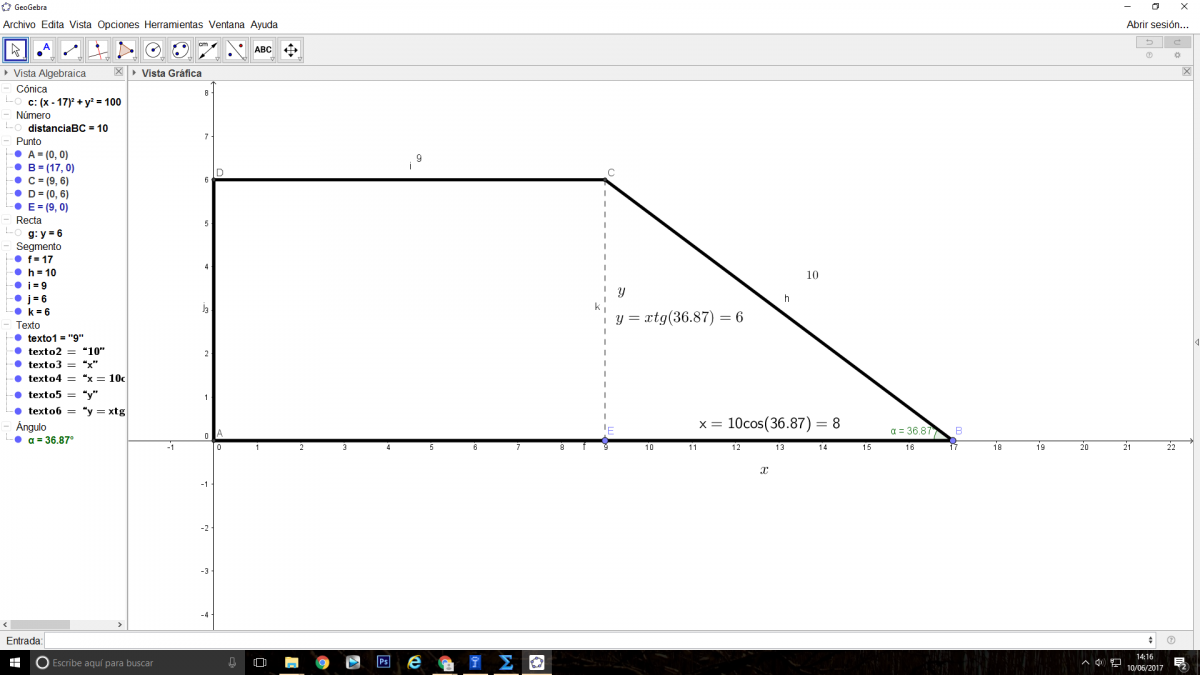Viewport: 1200px width, 675px height.
Task: Close the Vista Algebraica panel
Action: point(118,72)
